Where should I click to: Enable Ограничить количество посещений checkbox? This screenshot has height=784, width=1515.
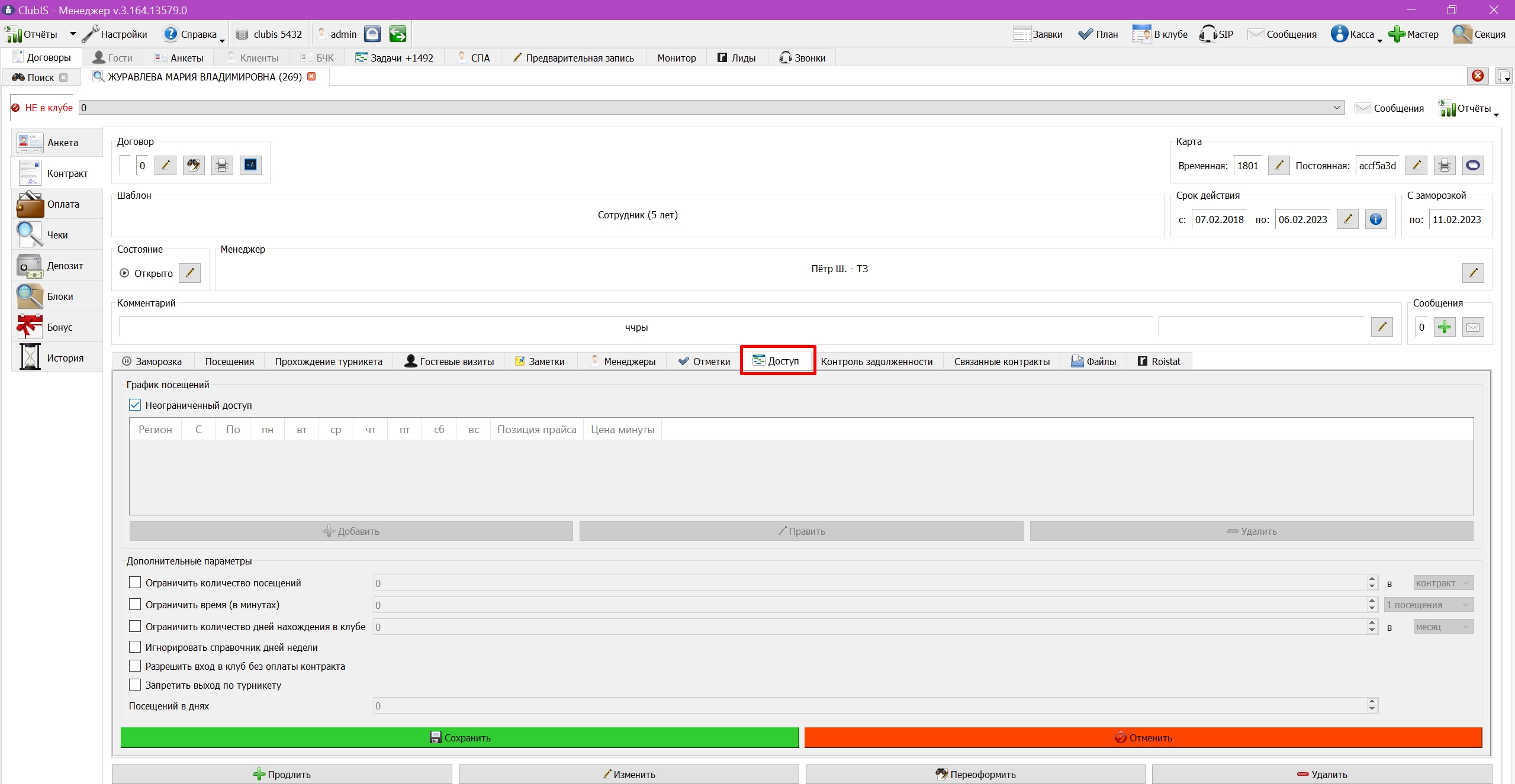135,583
